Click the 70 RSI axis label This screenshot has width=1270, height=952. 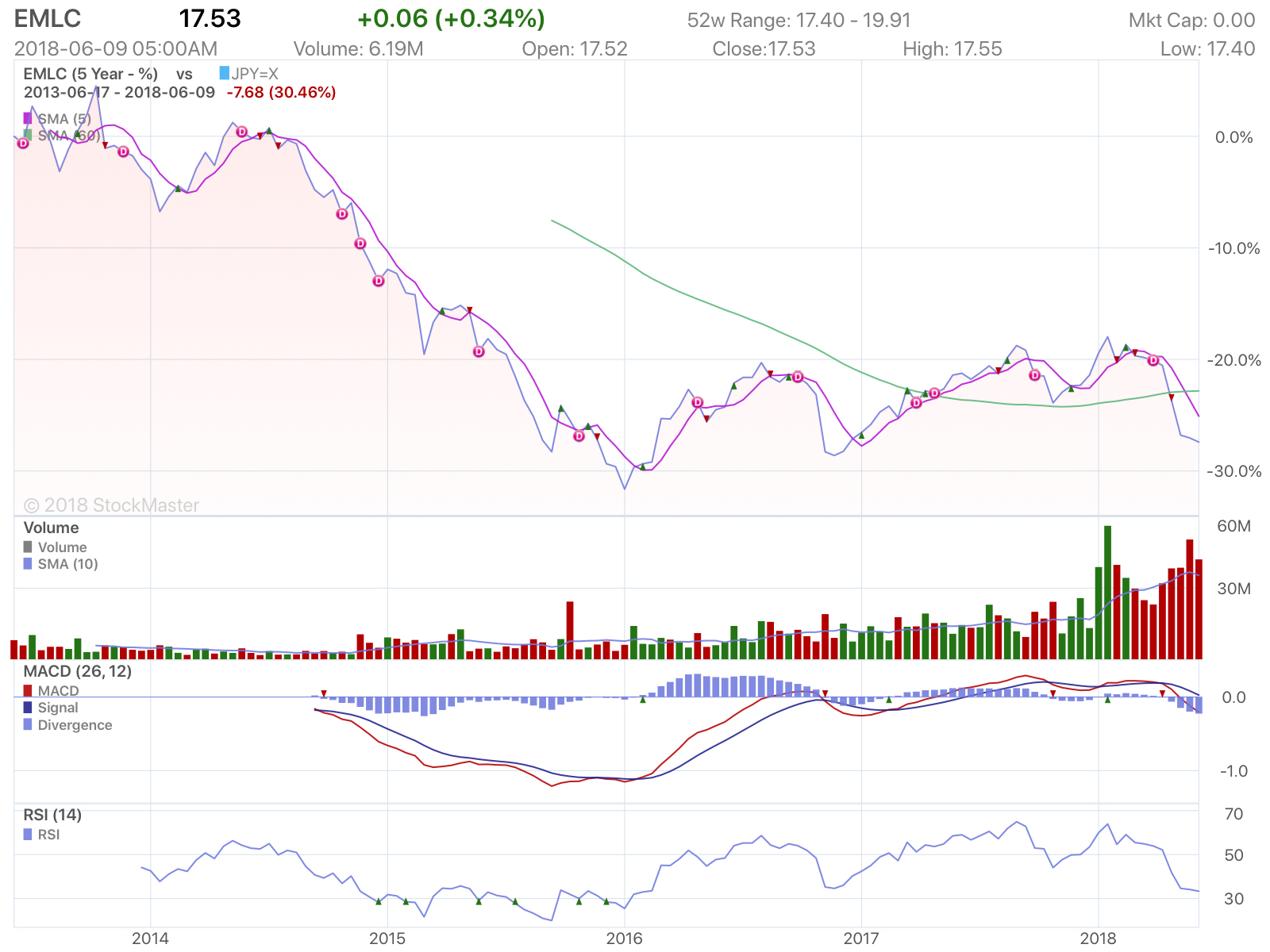click(1233, 814)
